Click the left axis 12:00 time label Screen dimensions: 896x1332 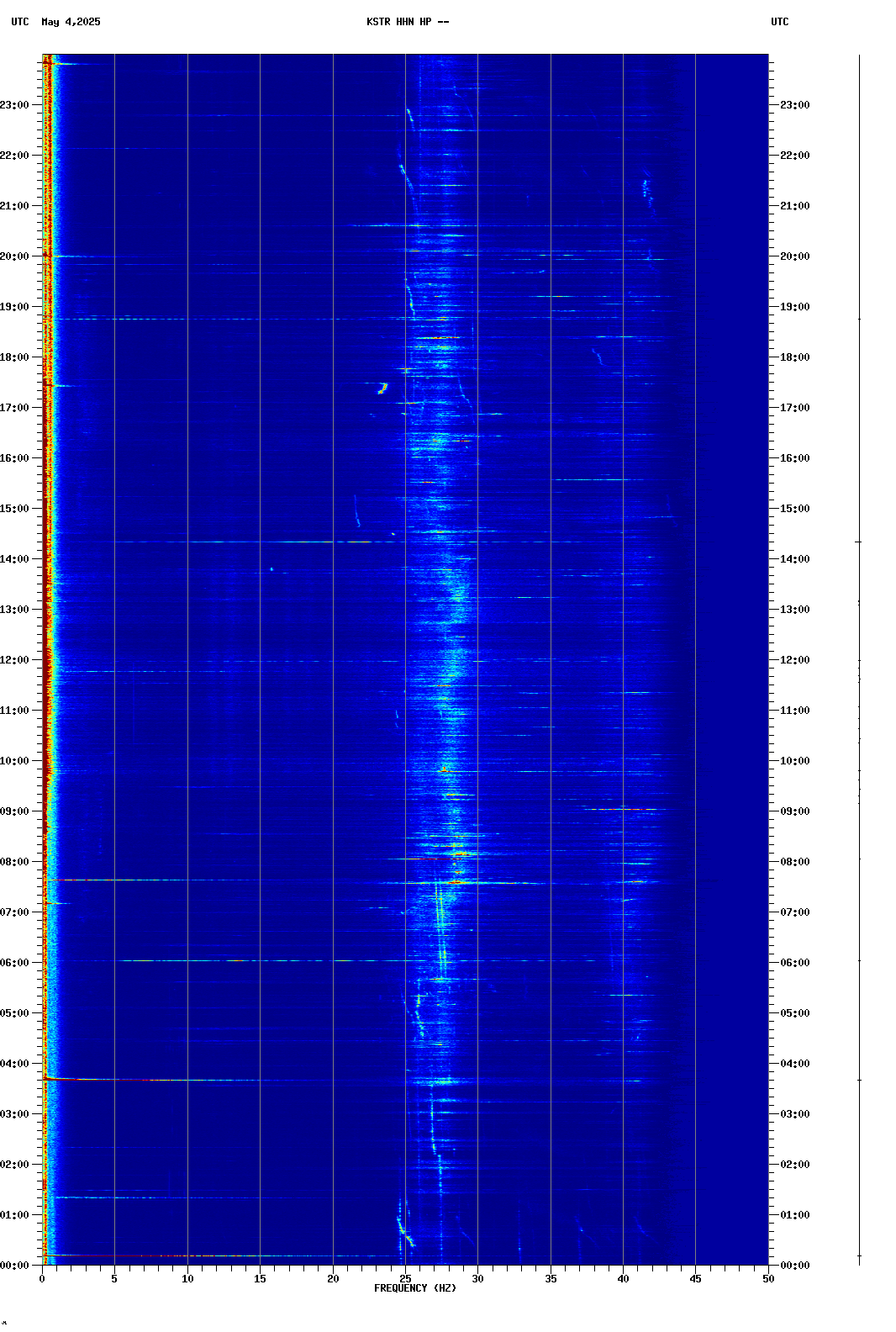[x=14, y=660]
